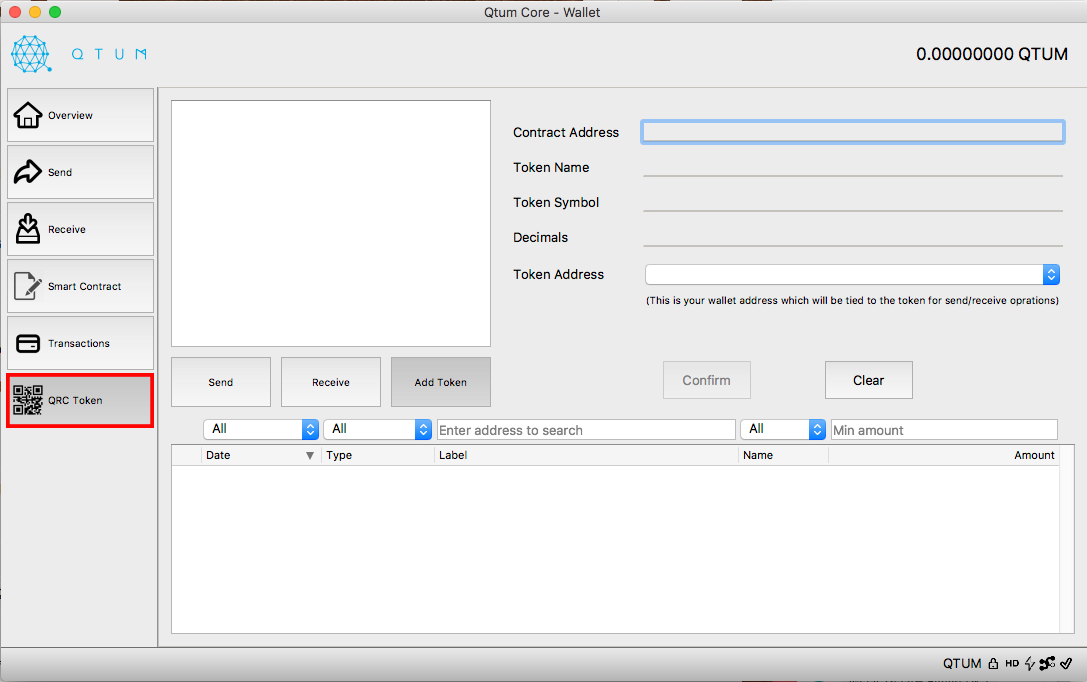
Task: Click the wallet lock icon in status bar
Action: tap(993, 663)
